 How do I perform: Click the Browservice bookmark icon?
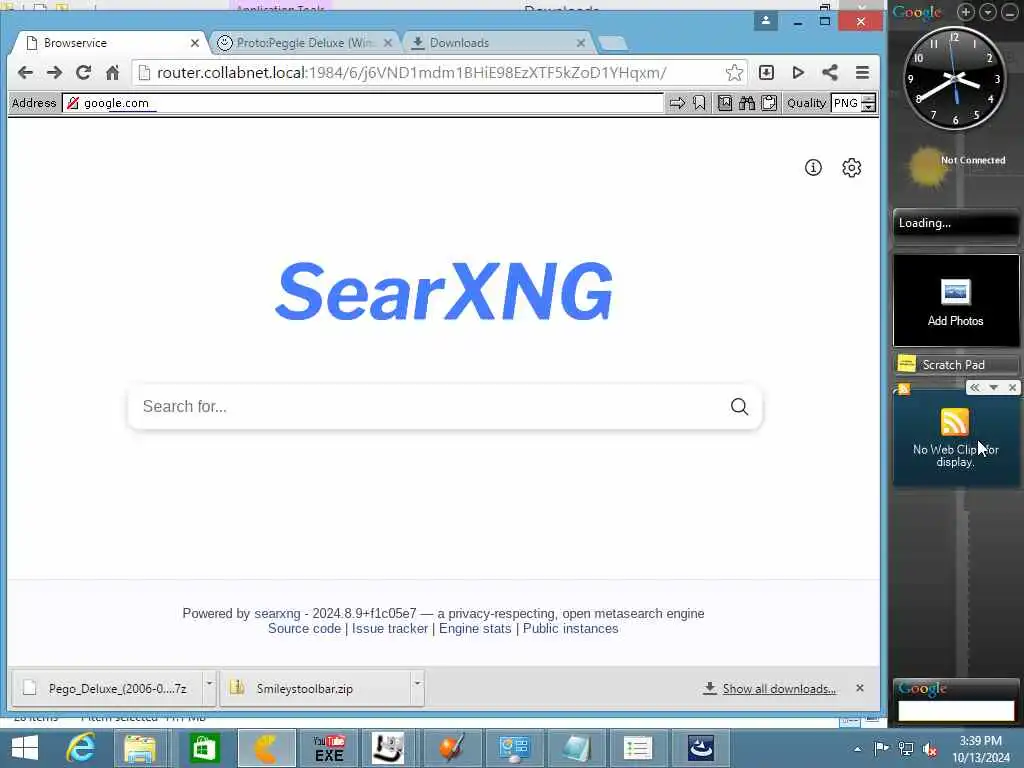699,103
